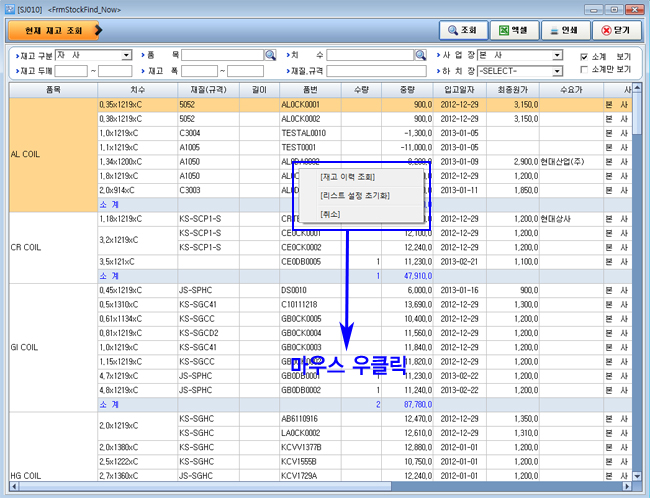Image resolution: width=650 pixels, height=498 pixels.
Task: Select the material cell C3004
Action: pos(209,134)
